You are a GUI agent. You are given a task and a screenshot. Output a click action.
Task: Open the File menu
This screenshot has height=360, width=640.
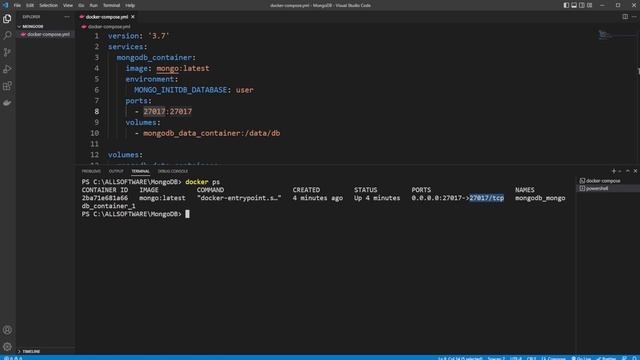pyautogui.click(x=17, y=5)
